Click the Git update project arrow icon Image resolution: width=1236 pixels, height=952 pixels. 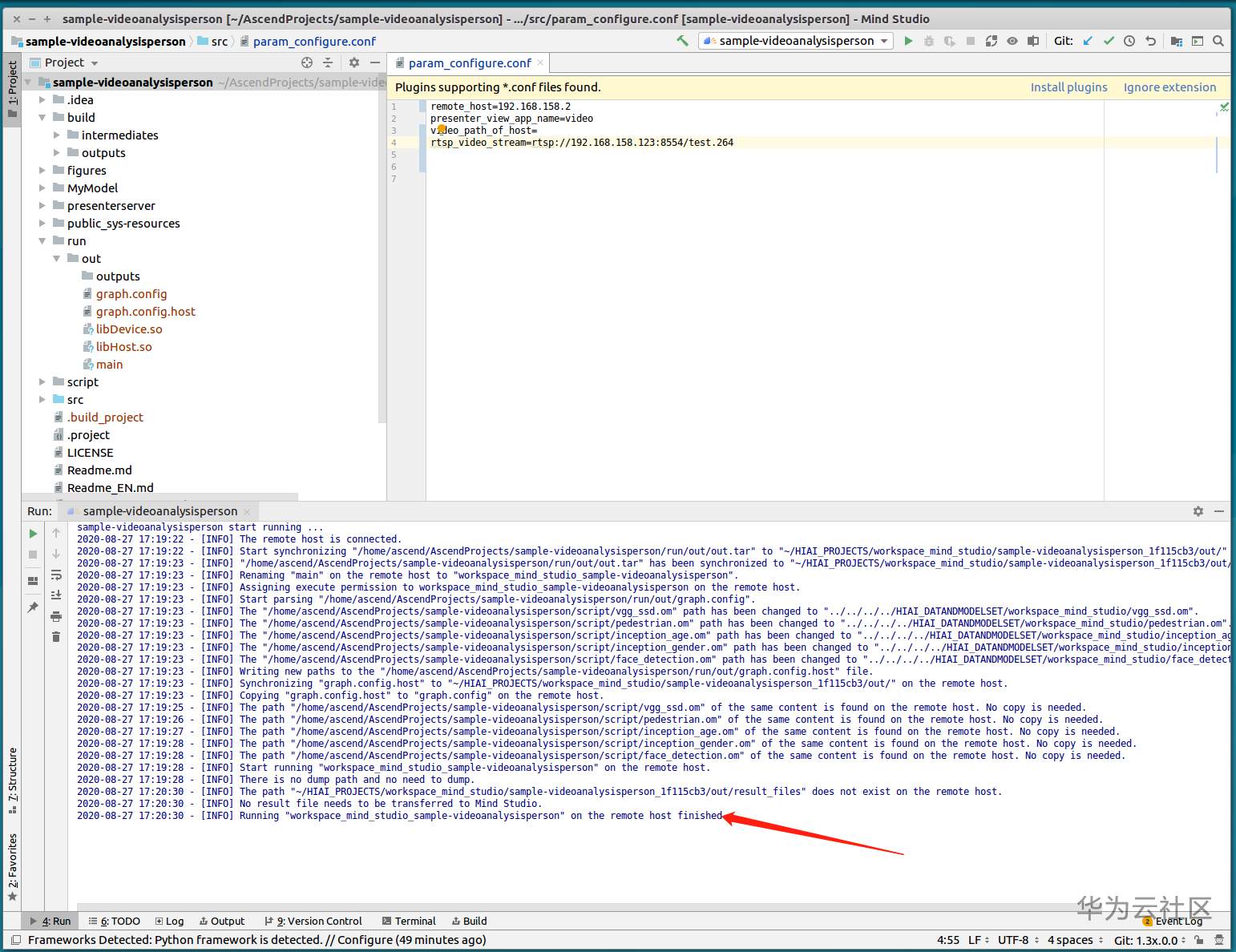1088,41
